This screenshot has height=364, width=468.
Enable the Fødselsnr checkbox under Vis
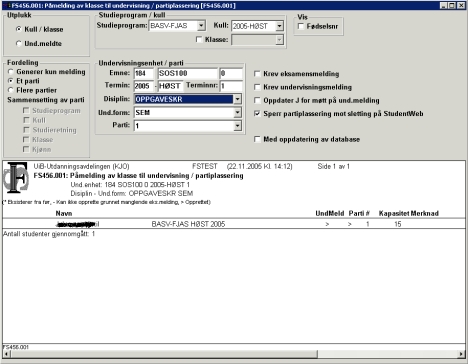pyautogui.click(x=301, y=26)
